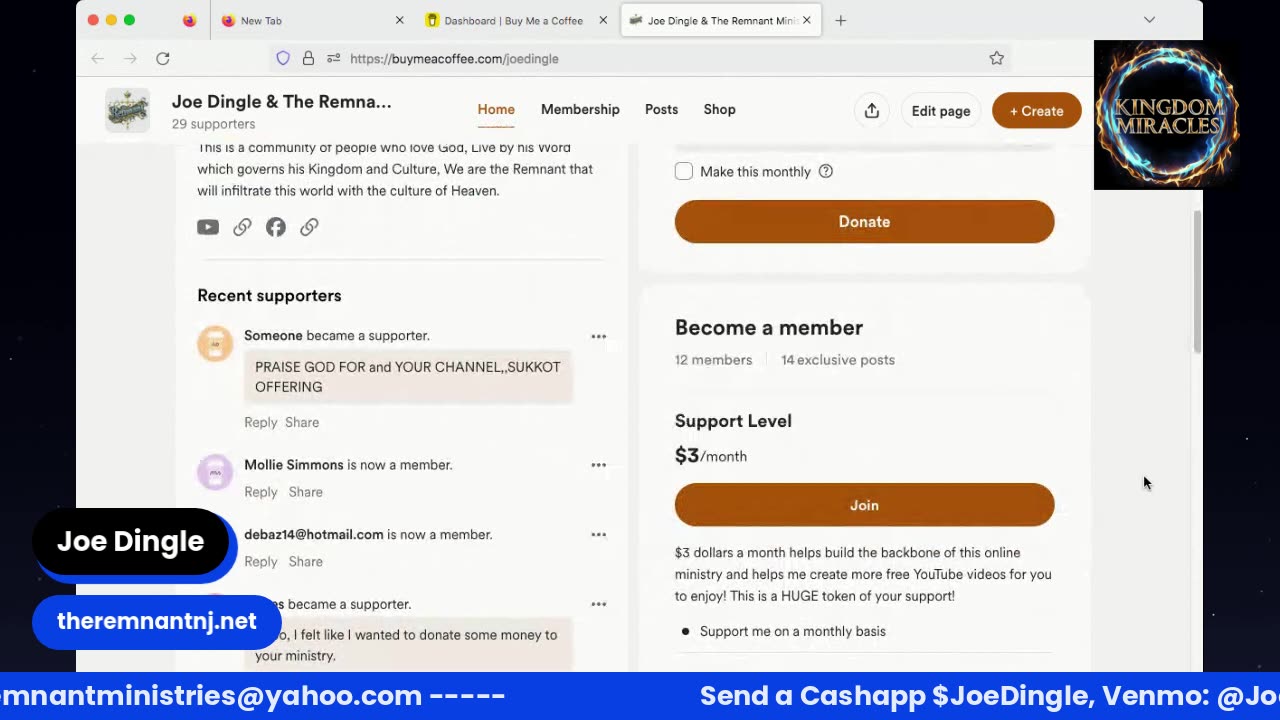Click the 12 members text
This screenshot has height=720, width=1280.
click(713, 360)
